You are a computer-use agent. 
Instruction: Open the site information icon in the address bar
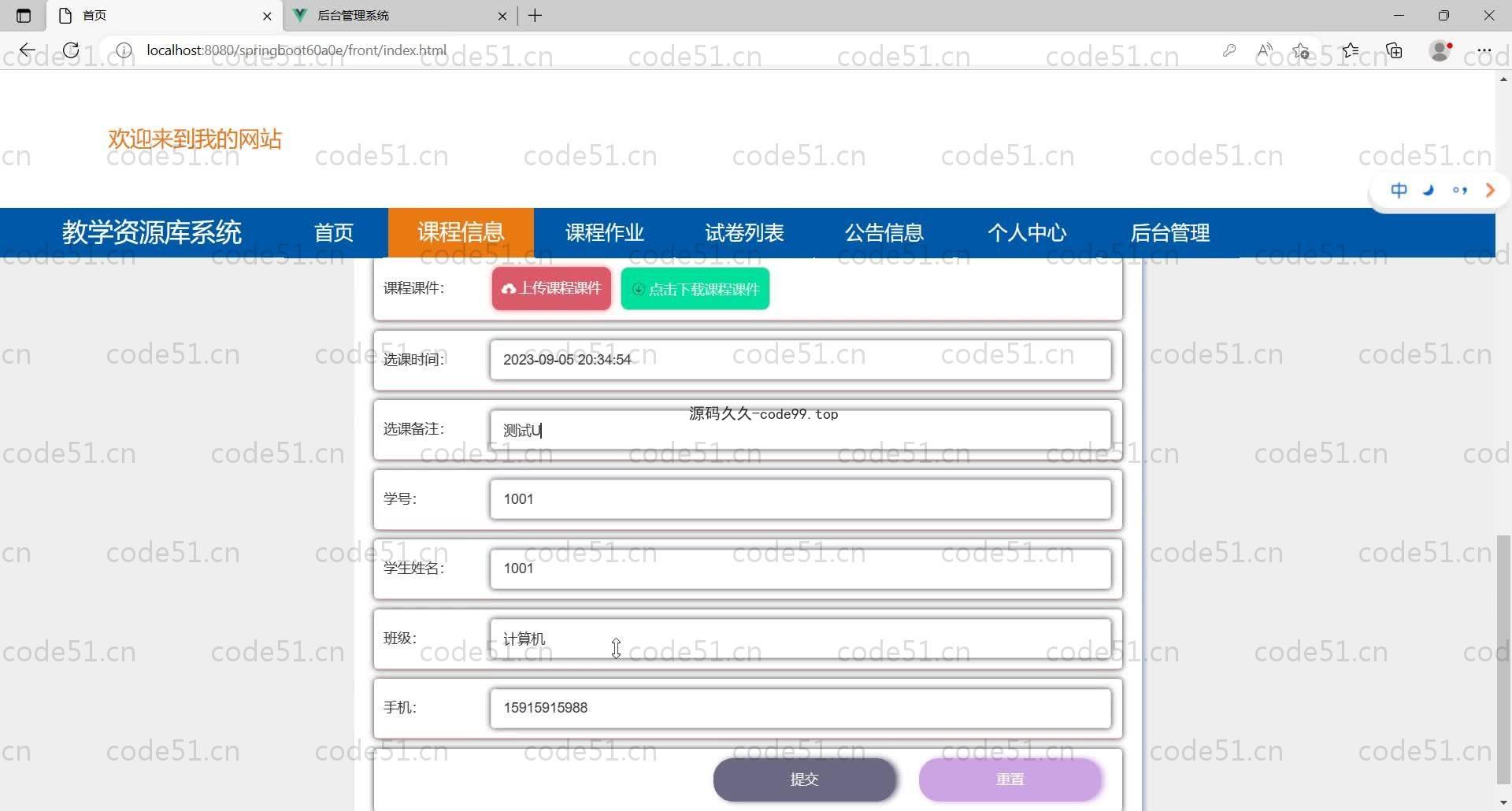[x=124, y=50]
